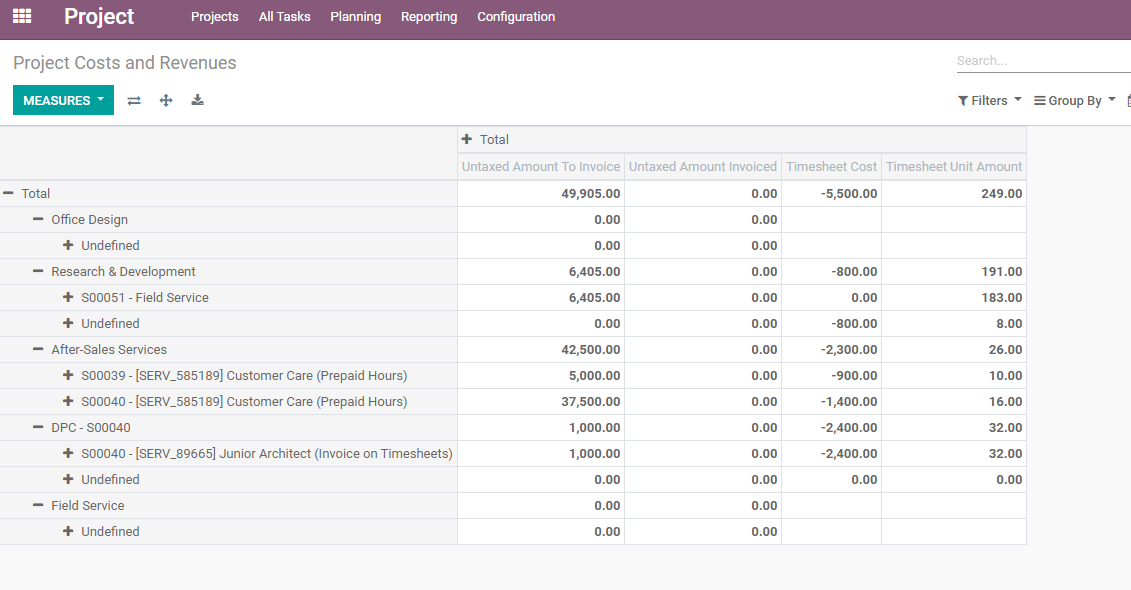Open the MEASURES dropdown
The width and height of the screenshot is (1131, 590).
click(63, 100)
